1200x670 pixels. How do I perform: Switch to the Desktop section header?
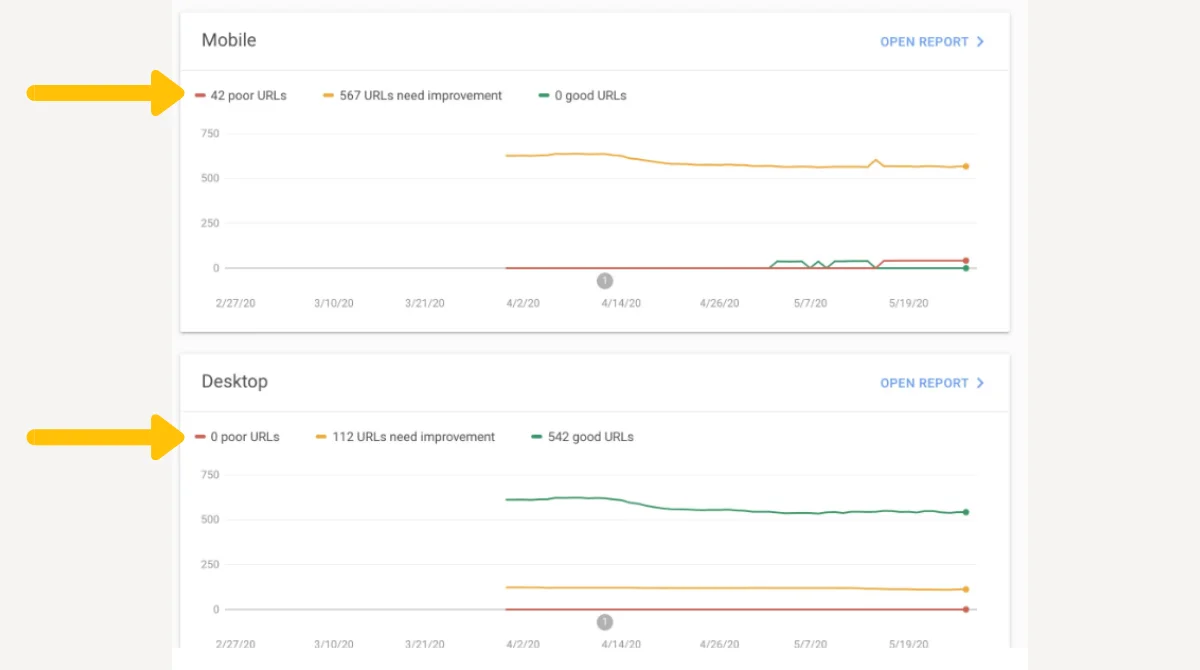(235, 381)
